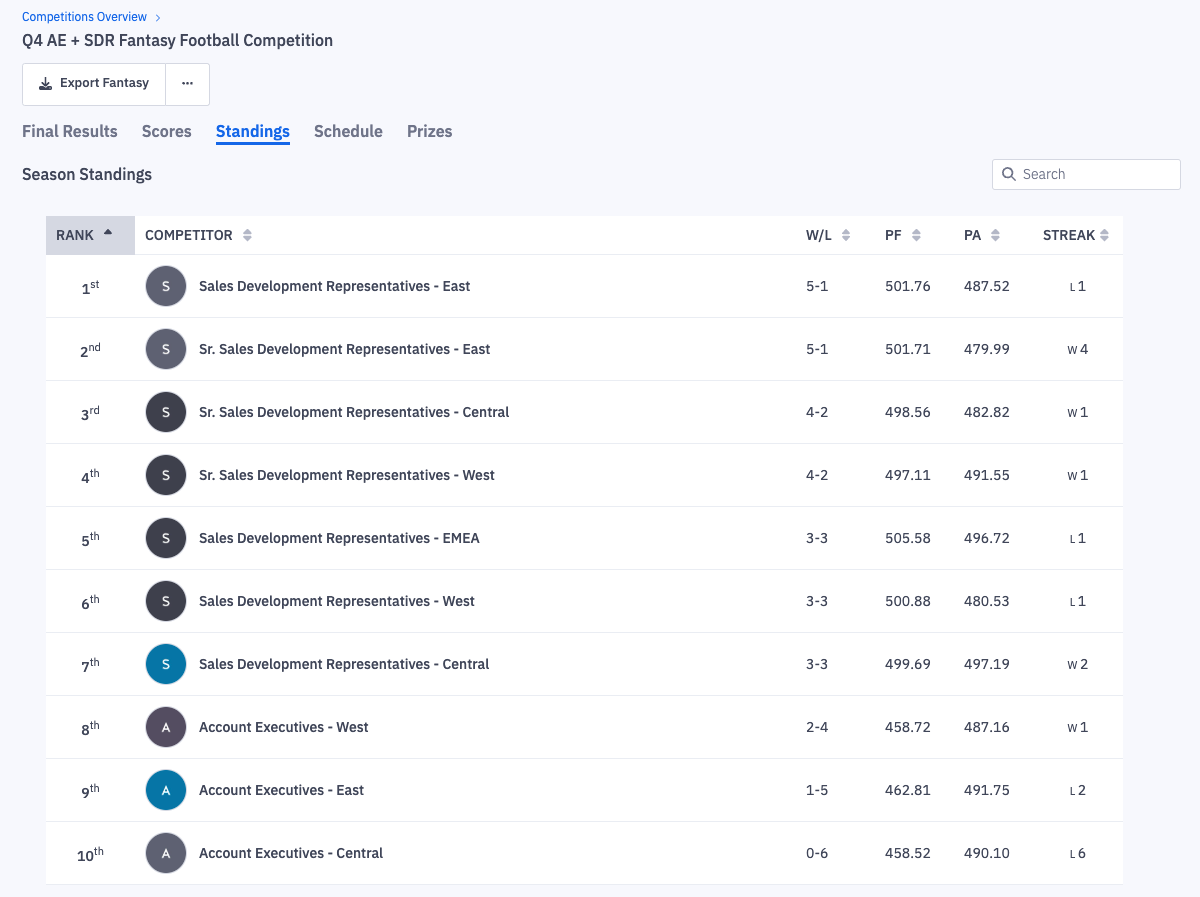Open Sr. Sales Development Representatives - West row
Screen dimensions: 1200x897
[346, 475]
